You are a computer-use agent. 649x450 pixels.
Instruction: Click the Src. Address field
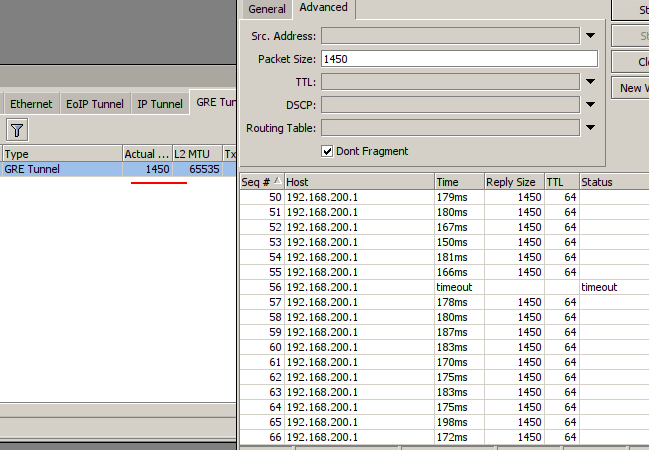point(450,36)
